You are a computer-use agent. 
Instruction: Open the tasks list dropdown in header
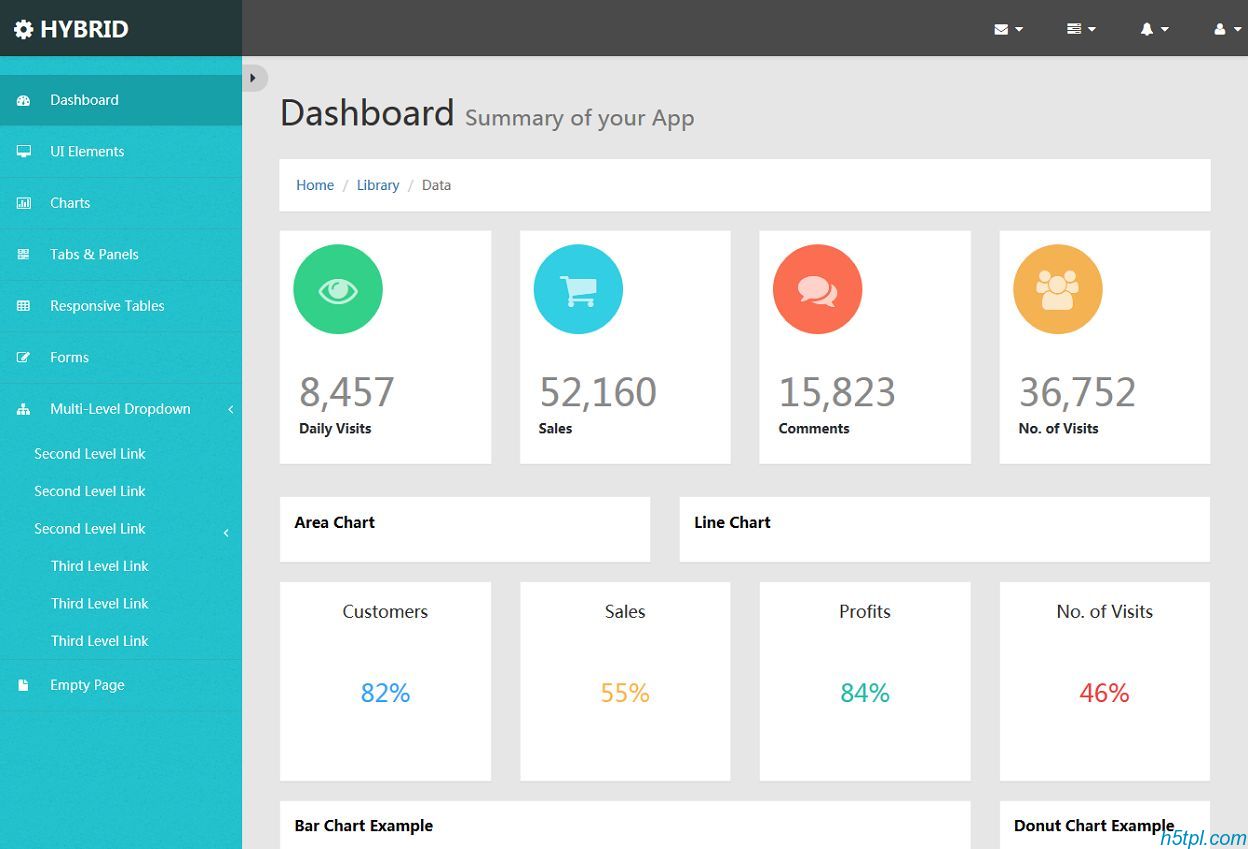click(x=1081, y=29)
